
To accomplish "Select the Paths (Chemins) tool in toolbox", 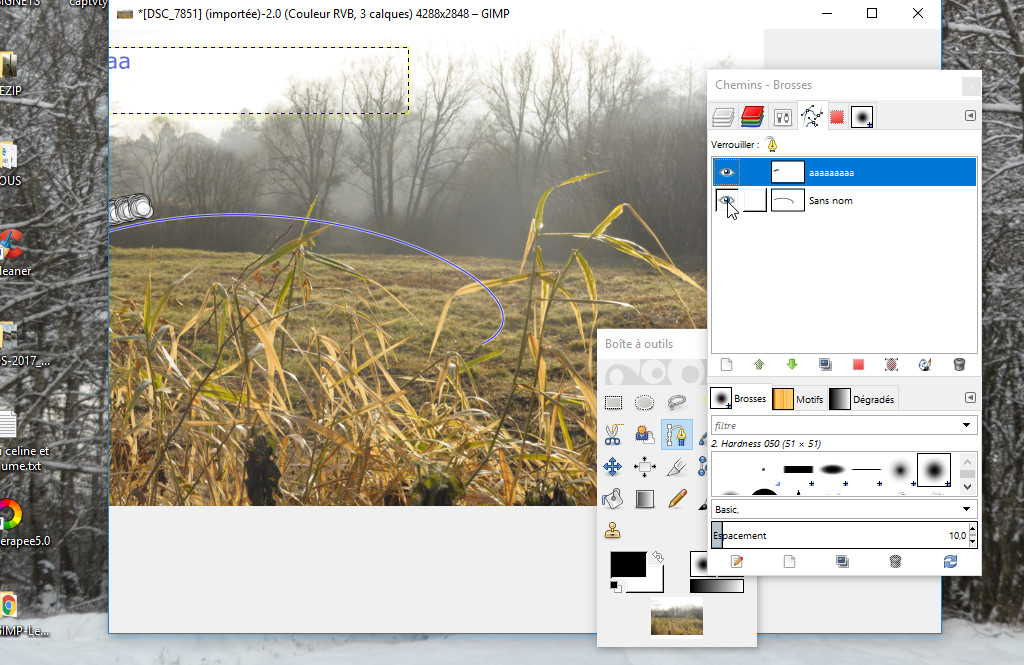I will pyautogui.click(x=677, y=435).
